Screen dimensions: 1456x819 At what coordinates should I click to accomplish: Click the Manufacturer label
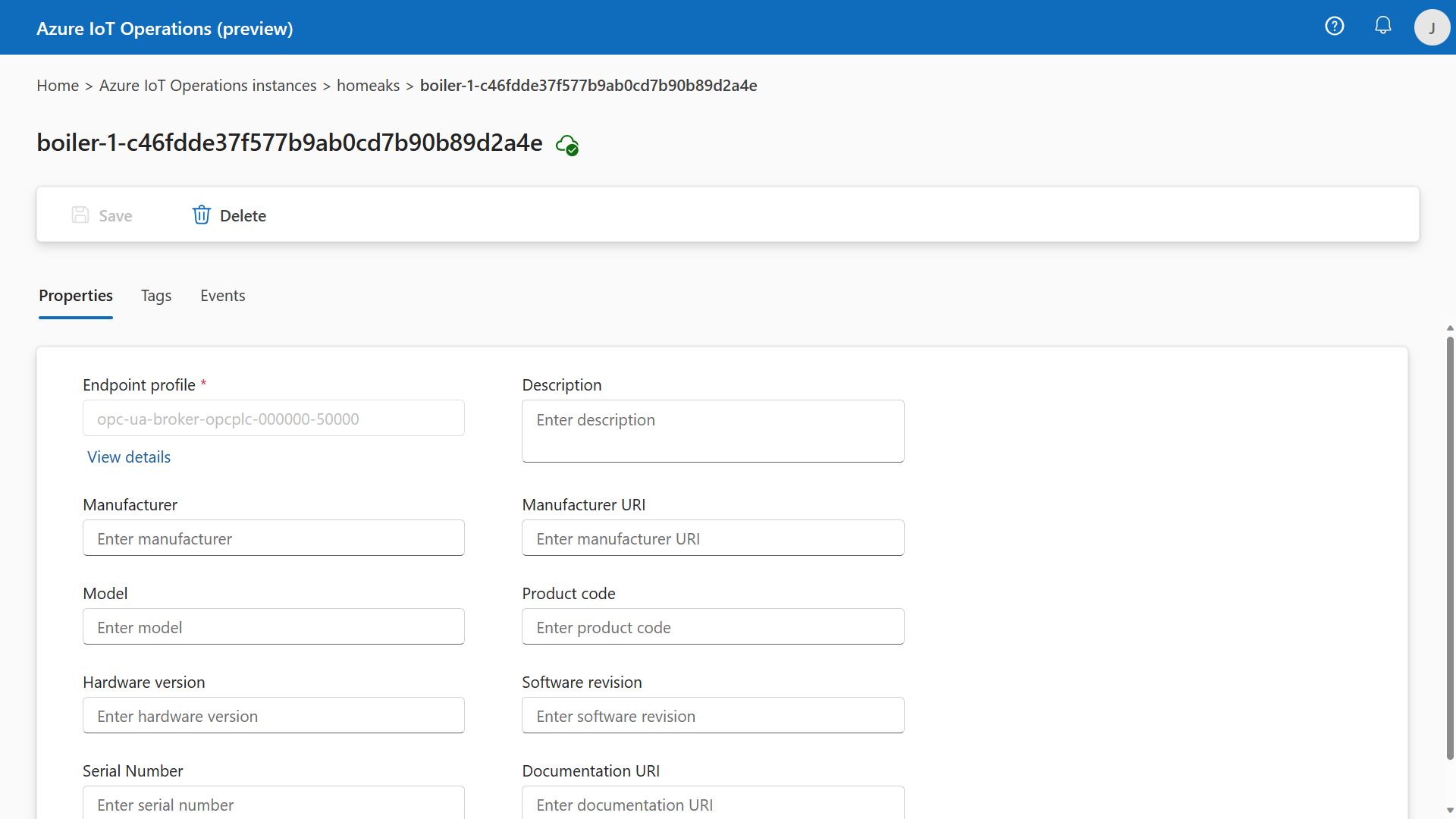pyautogui.click(x=130, y=505)
